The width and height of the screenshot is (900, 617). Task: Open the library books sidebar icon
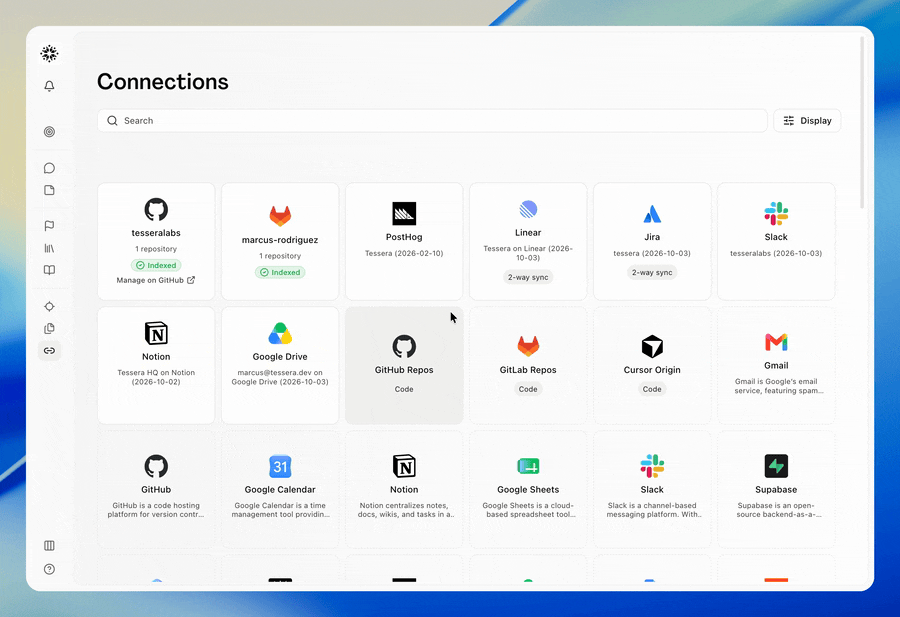pos(49,248)
